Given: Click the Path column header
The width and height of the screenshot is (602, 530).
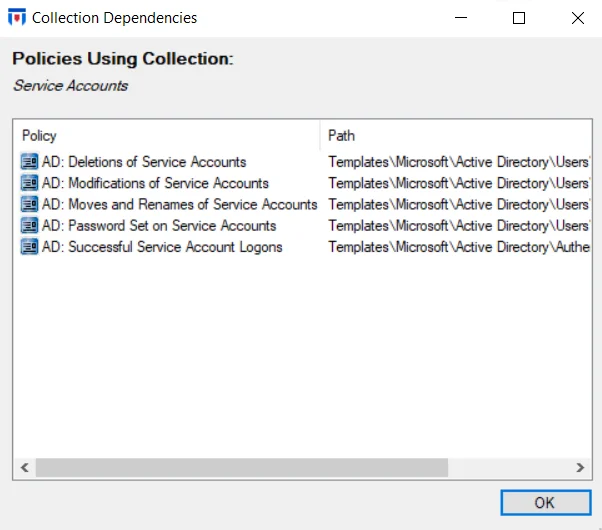Looking at the screenshot, I should click(x=456, y=136).
